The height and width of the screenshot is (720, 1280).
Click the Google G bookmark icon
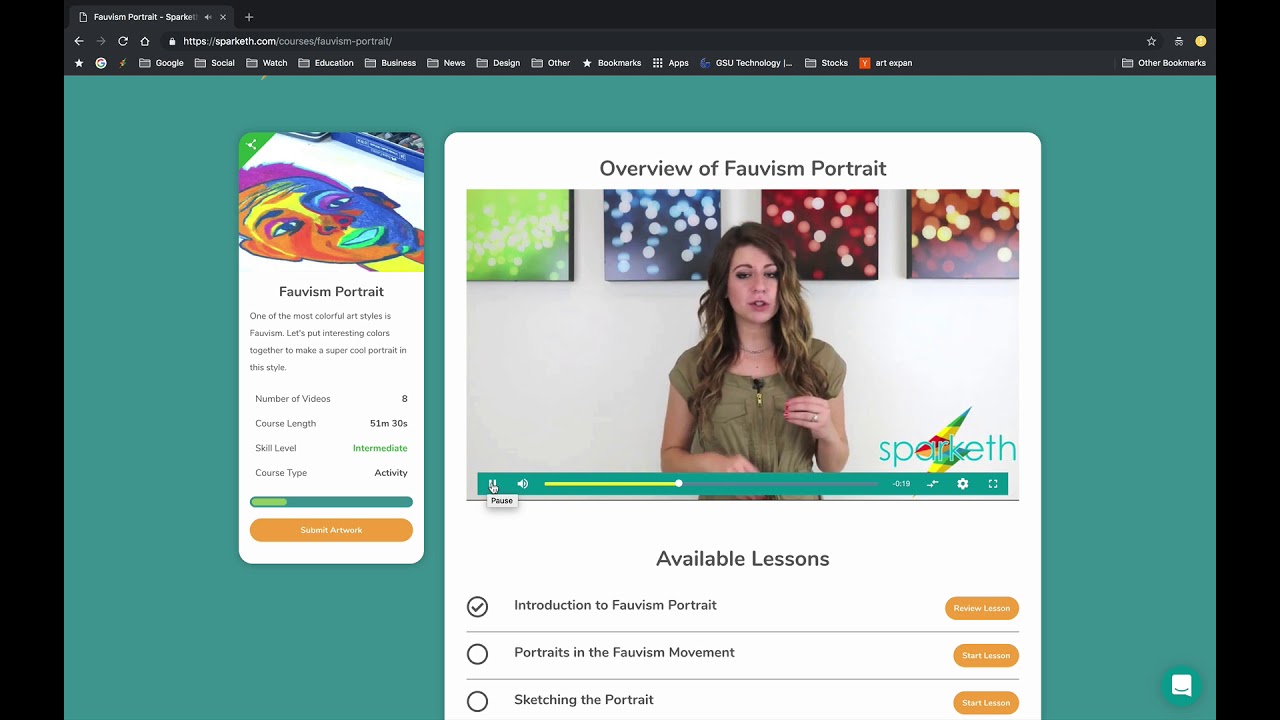pos(101,63)
